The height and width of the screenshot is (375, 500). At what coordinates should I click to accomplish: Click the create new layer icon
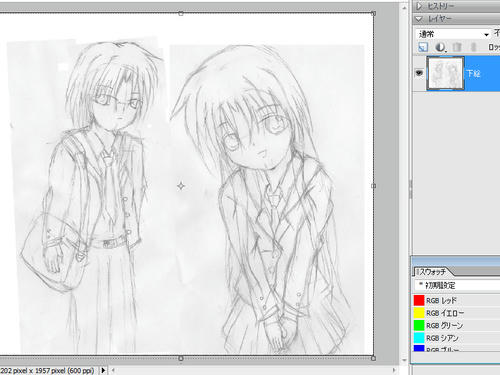423,47
